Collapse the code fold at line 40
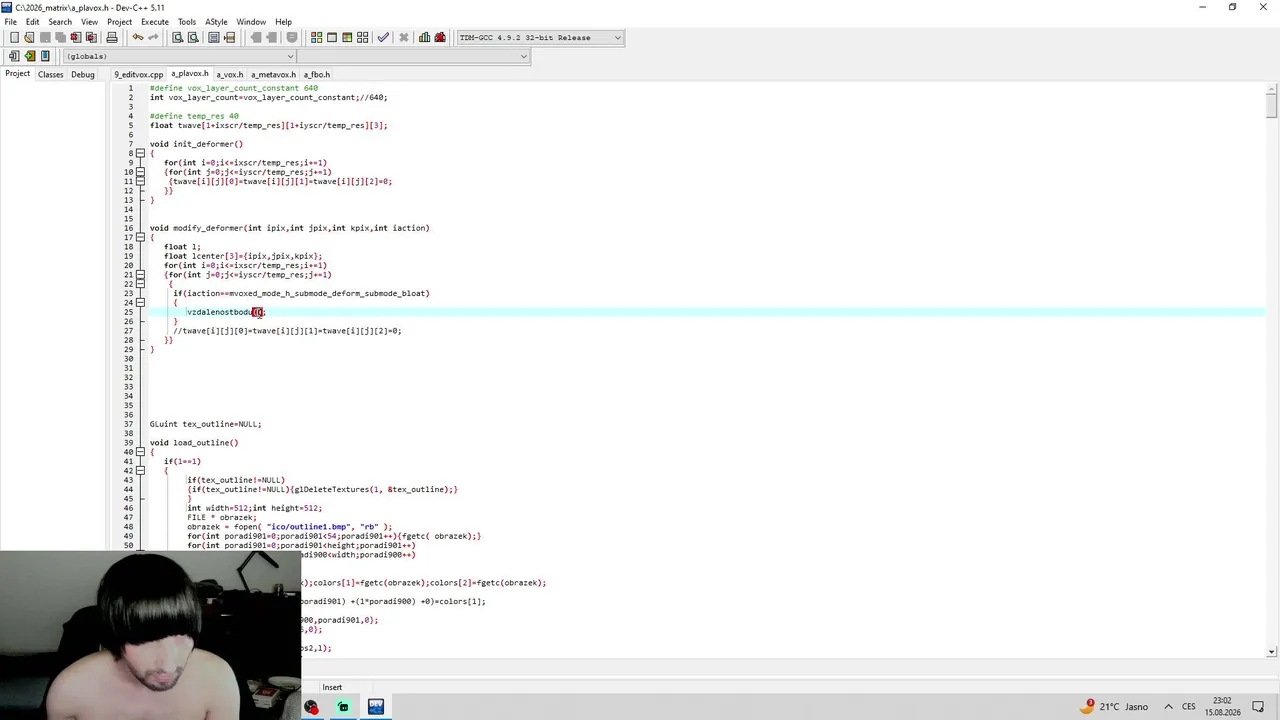The image size is (1280, 720). [140, 452]
